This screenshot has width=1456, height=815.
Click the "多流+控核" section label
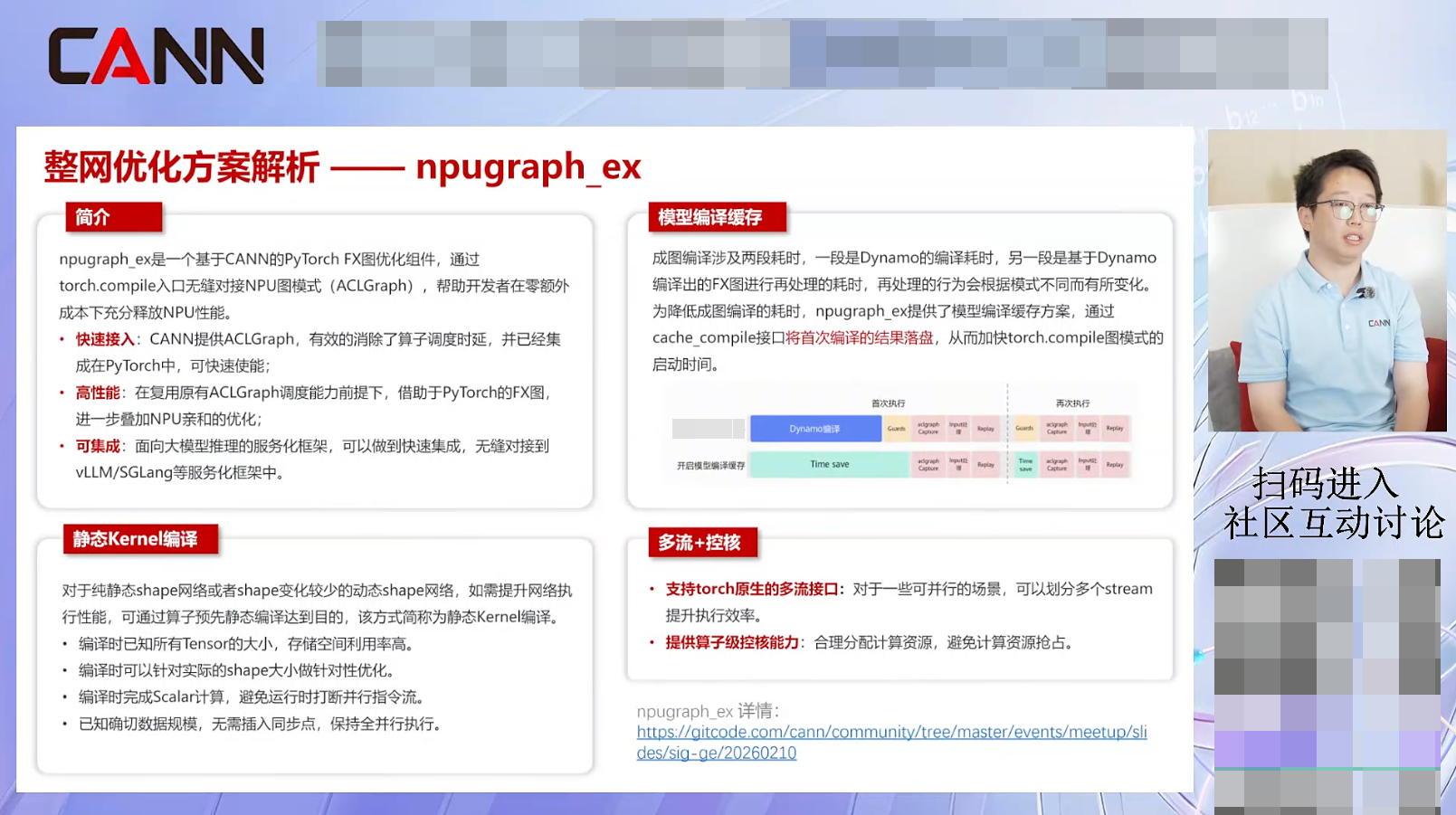pyautogui.click(x=702, y=543)
